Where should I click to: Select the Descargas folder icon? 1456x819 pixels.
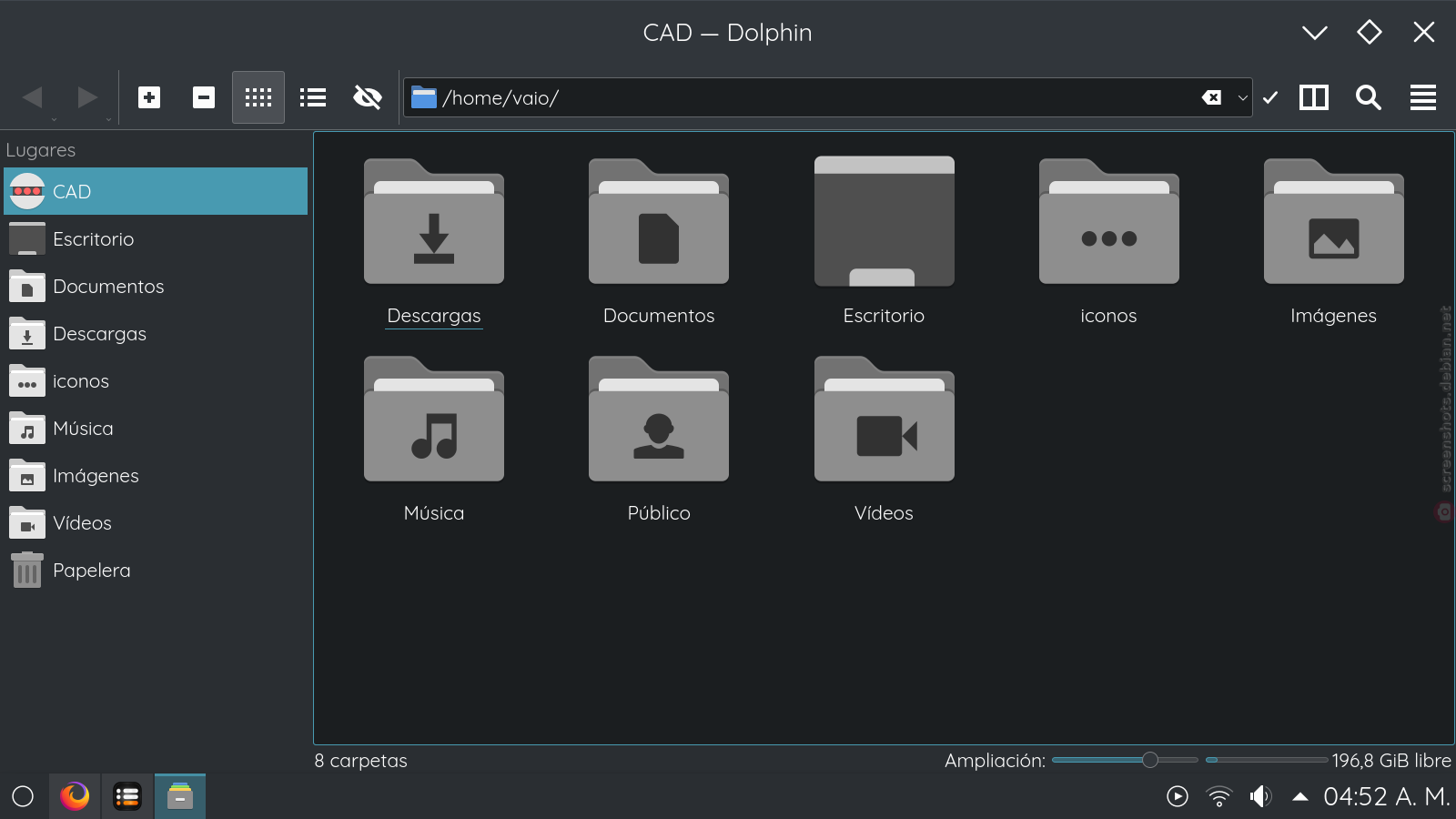[434, 221]
